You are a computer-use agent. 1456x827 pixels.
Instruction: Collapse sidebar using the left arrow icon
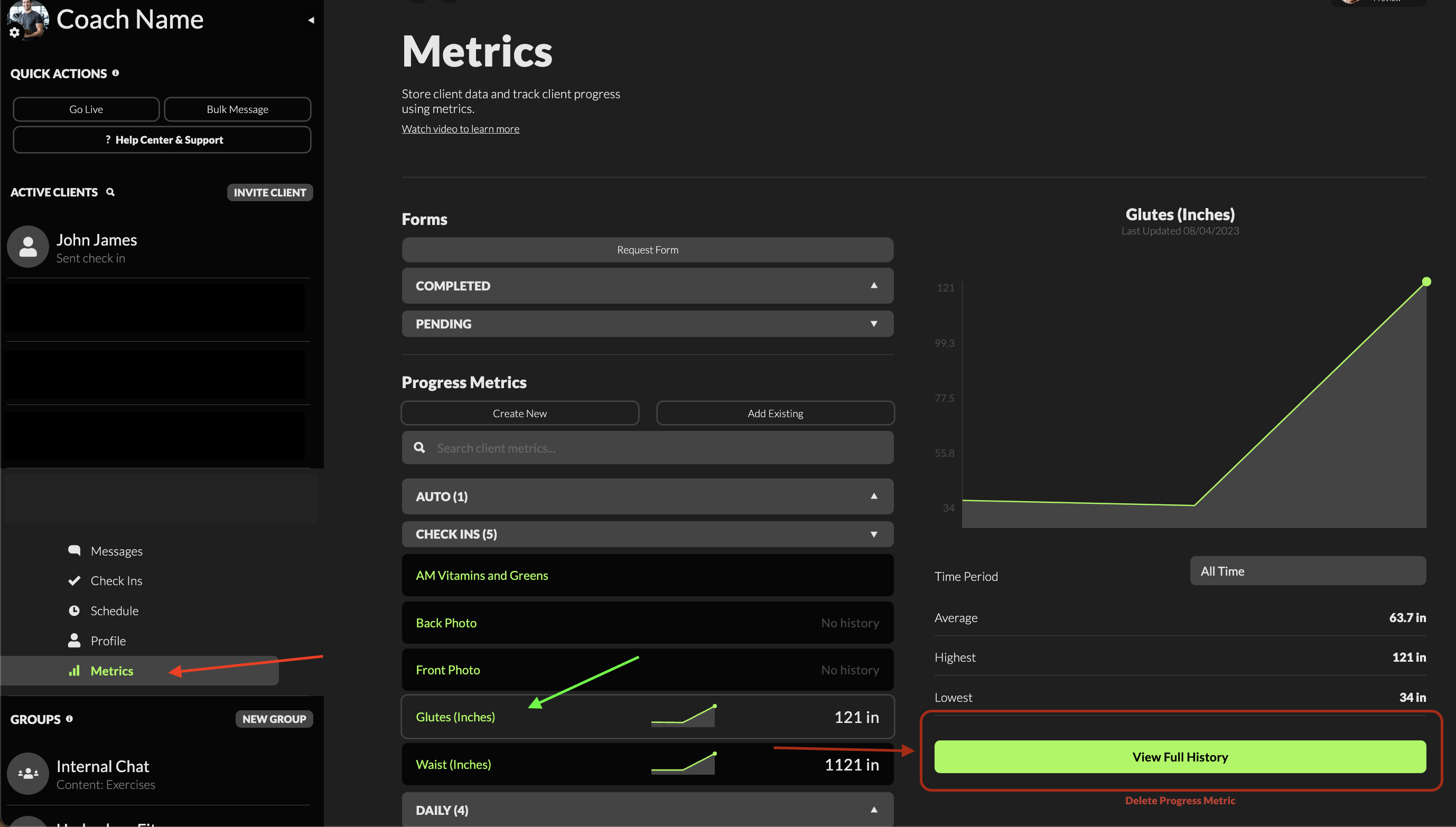(x=311, y=20)
